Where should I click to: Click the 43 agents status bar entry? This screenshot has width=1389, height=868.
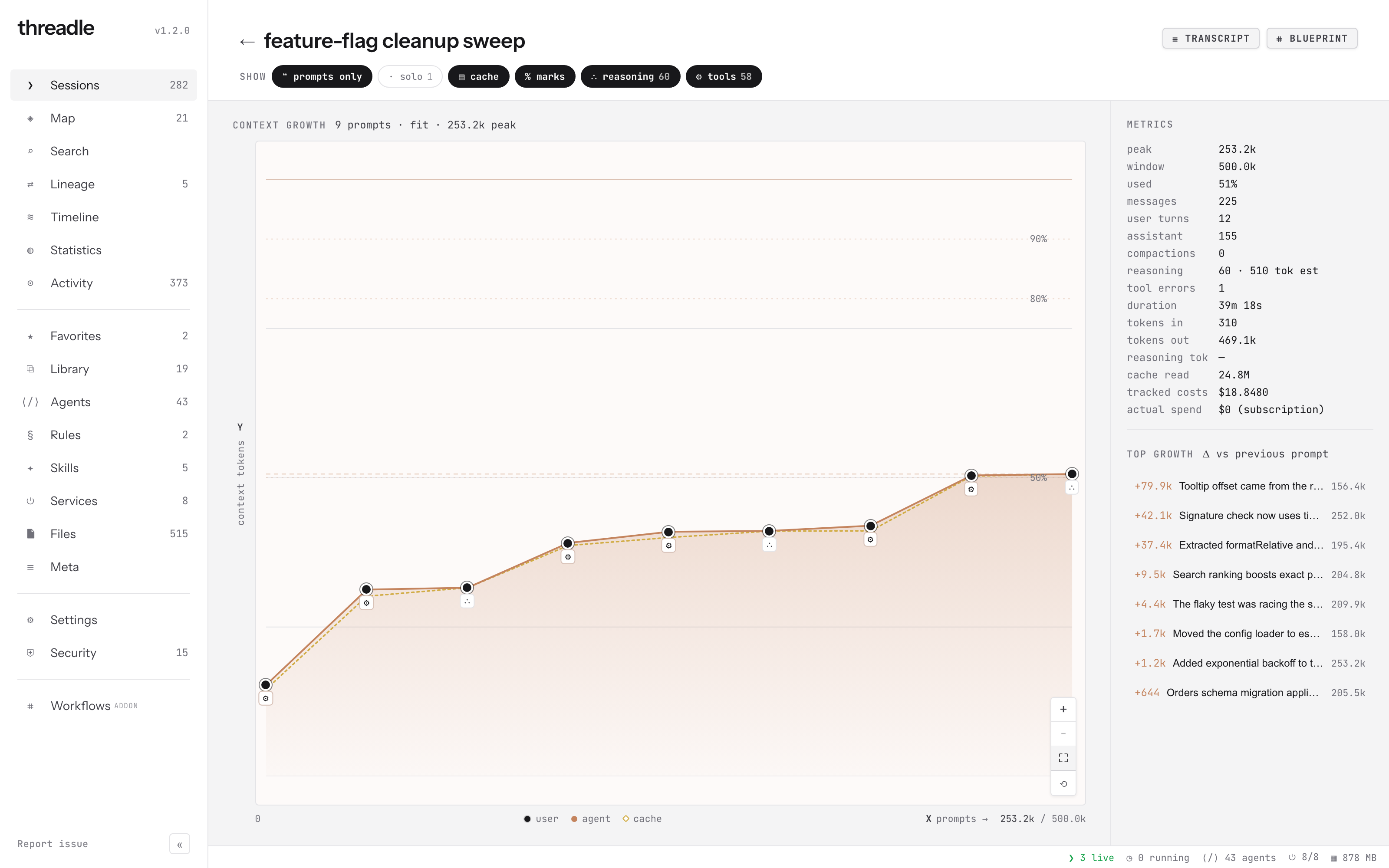point(1239,858)
